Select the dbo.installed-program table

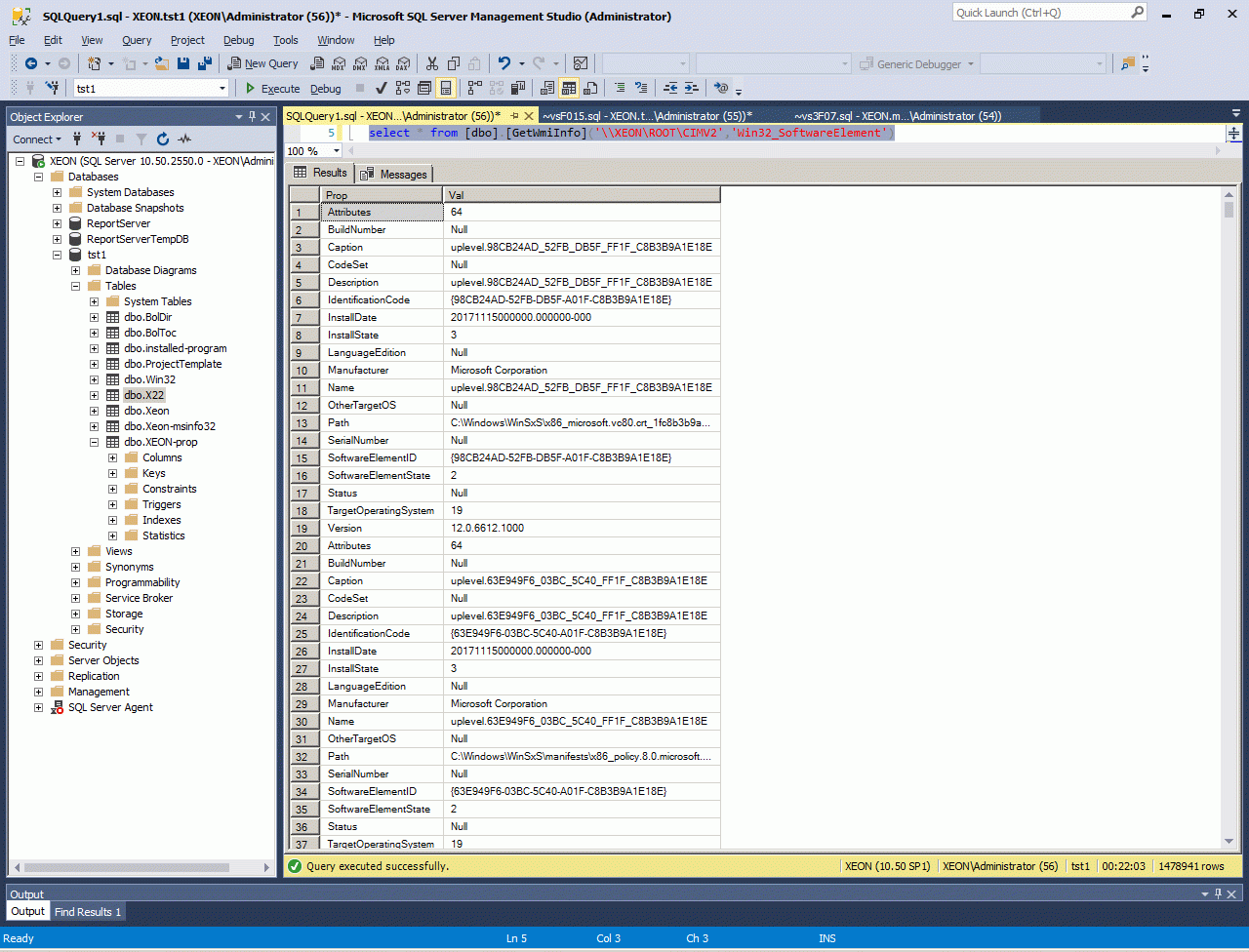(176, 348)
